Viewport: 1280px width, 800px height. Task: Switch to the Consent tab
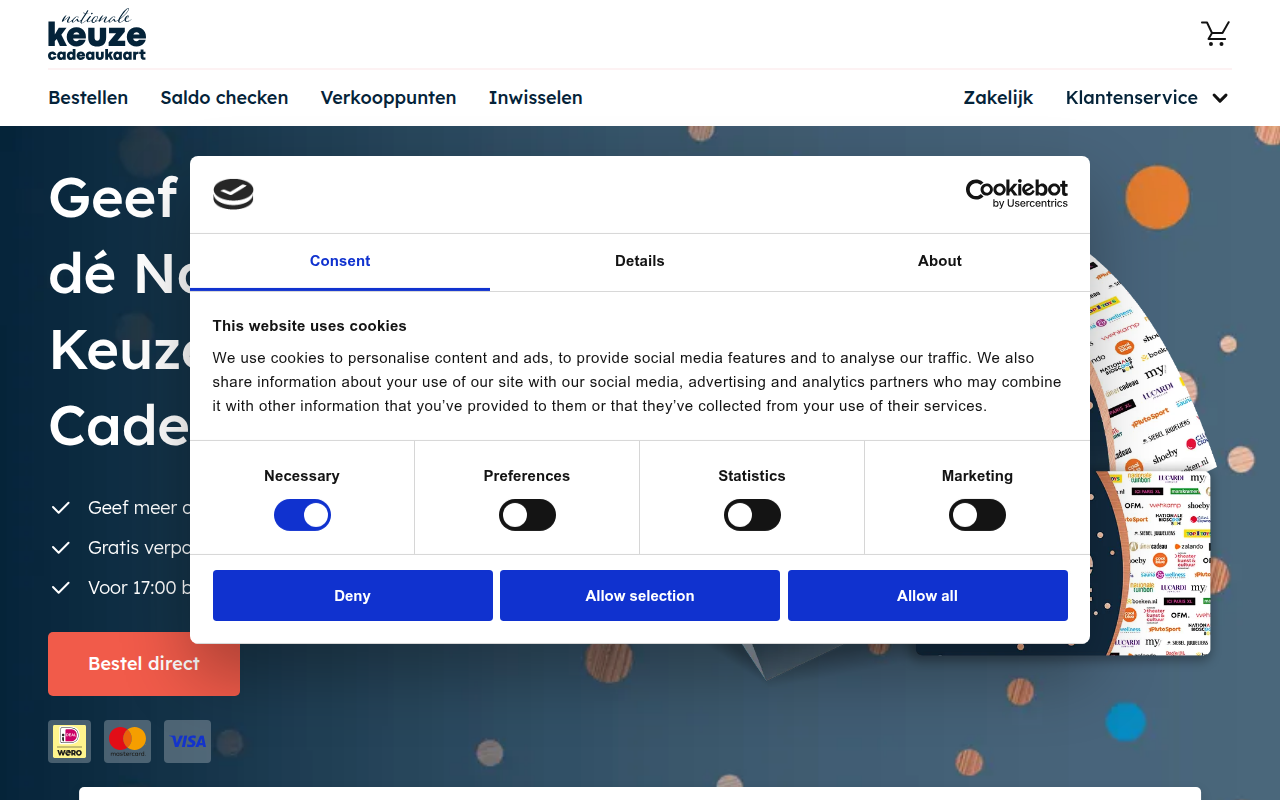(340, 261)
